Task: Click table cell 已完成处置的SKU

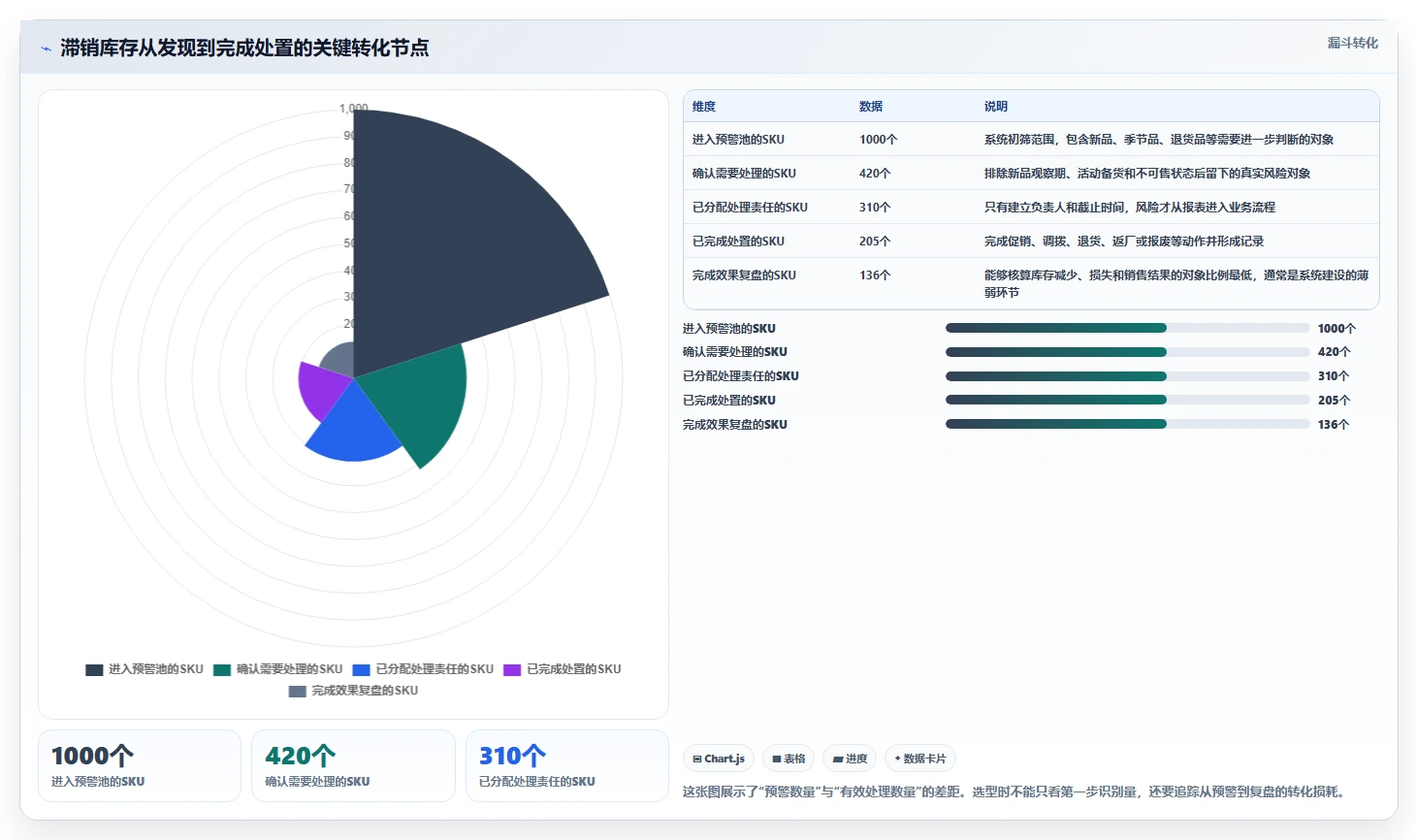Action: pos(738,242)
